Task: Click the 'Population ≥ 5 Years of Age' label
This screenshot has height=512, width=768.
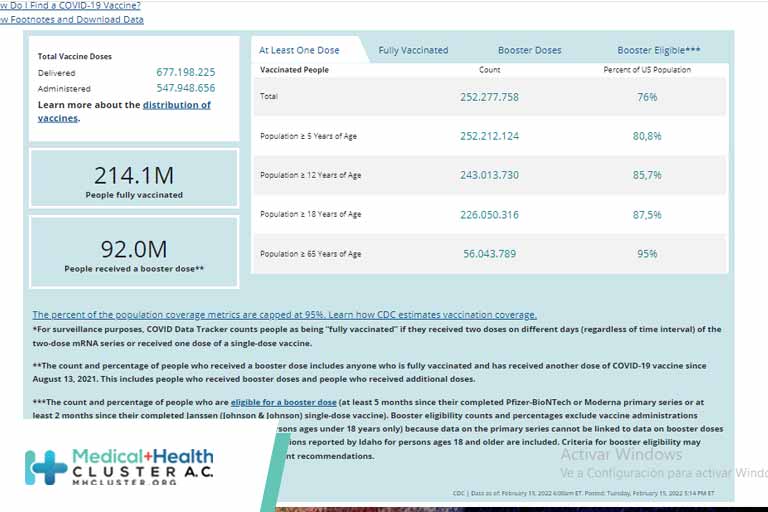Action: tap(309, 136)
